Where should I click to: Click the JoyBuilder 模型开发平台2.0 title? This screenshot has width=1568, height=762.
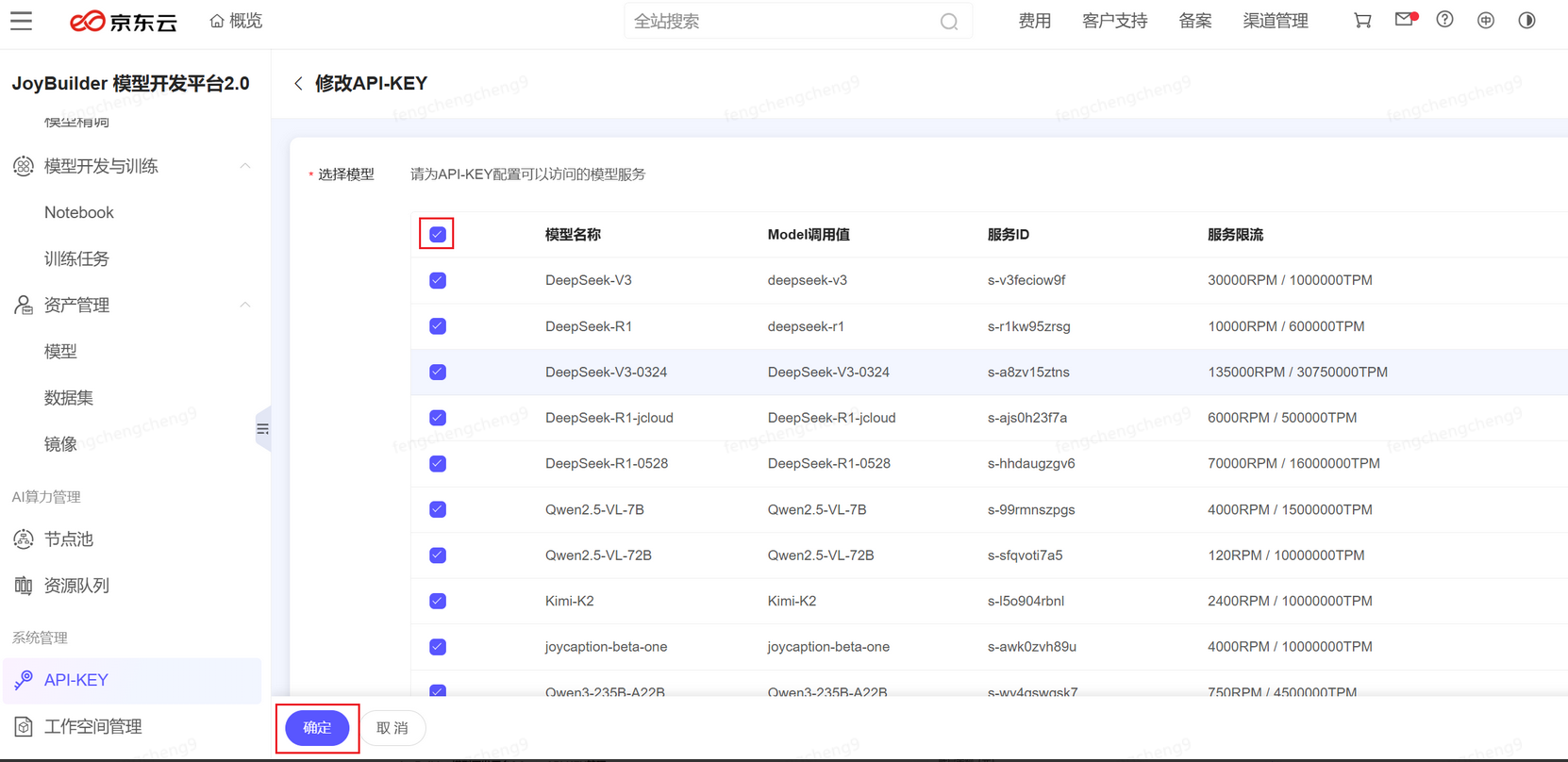pyautogui.click(x=131, y=84)
